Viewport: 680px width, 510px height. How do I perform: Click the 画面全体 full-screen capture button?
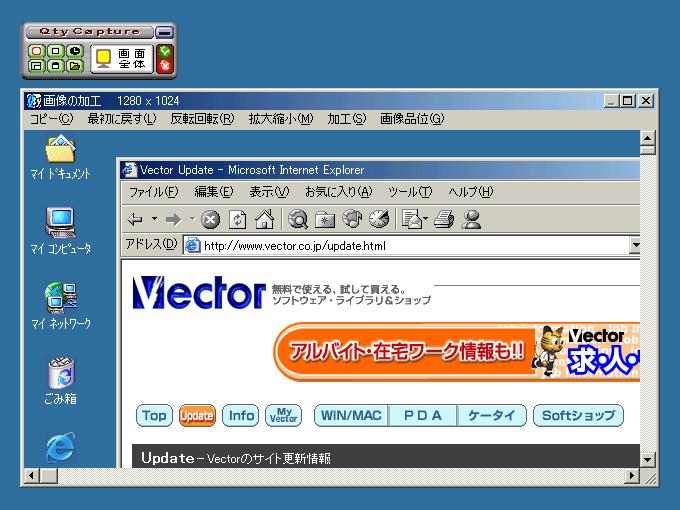(x=122, y=59)
